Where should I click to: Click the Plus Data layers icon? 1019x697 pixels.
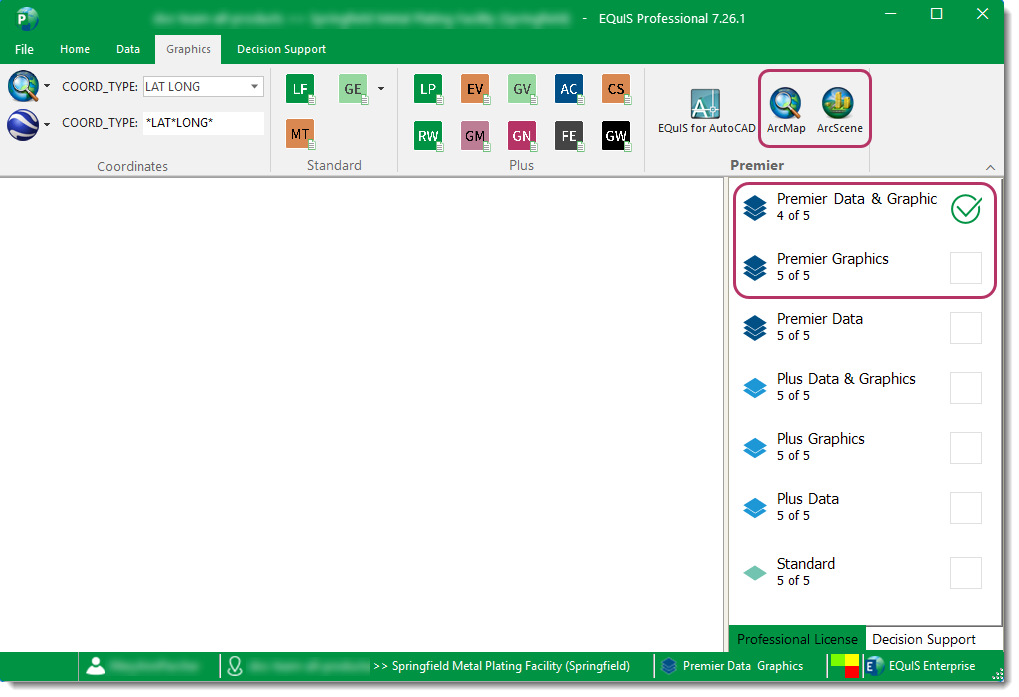[x=755, y=508]
